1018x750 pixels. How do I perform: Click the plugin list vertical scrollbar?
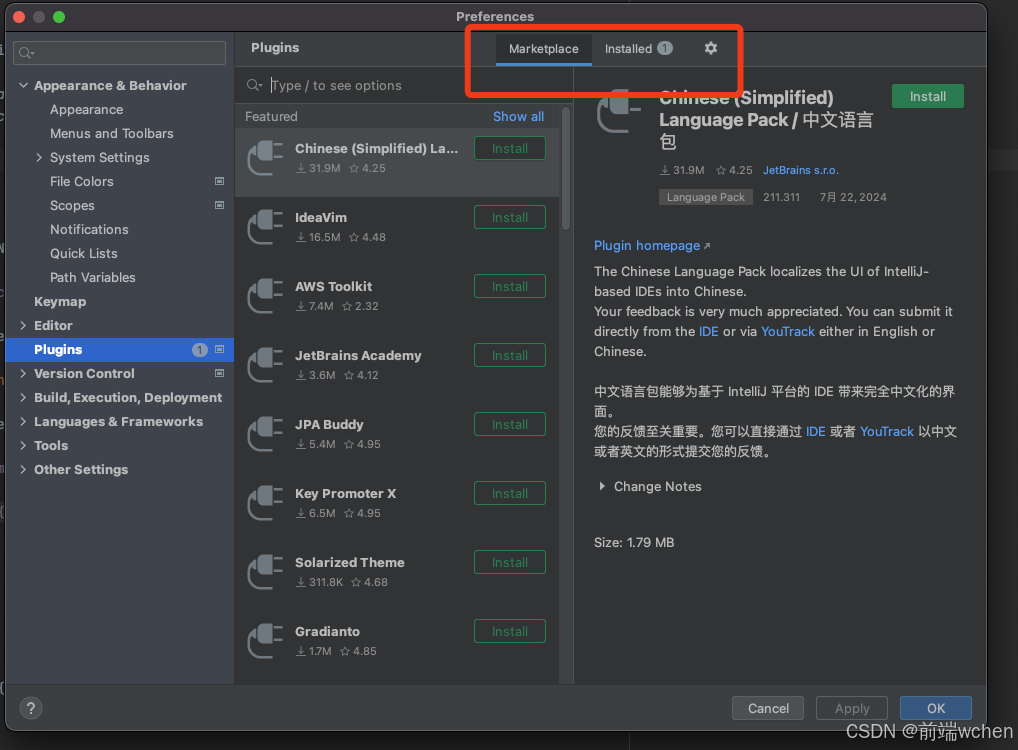click(x=565, y=169)
